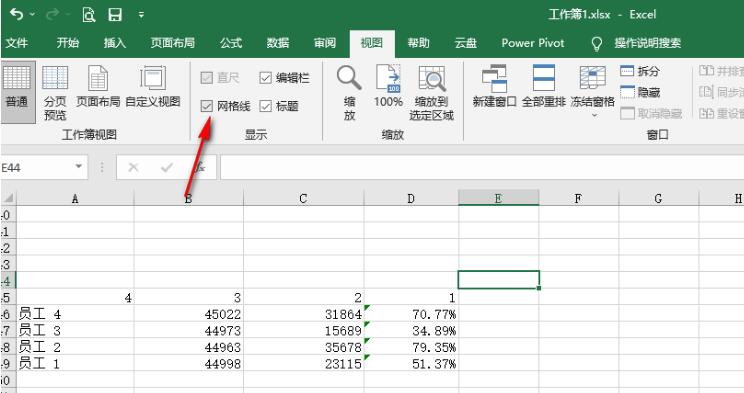
Task: Open the Home (开始) tab
Action: pos(68,43)
